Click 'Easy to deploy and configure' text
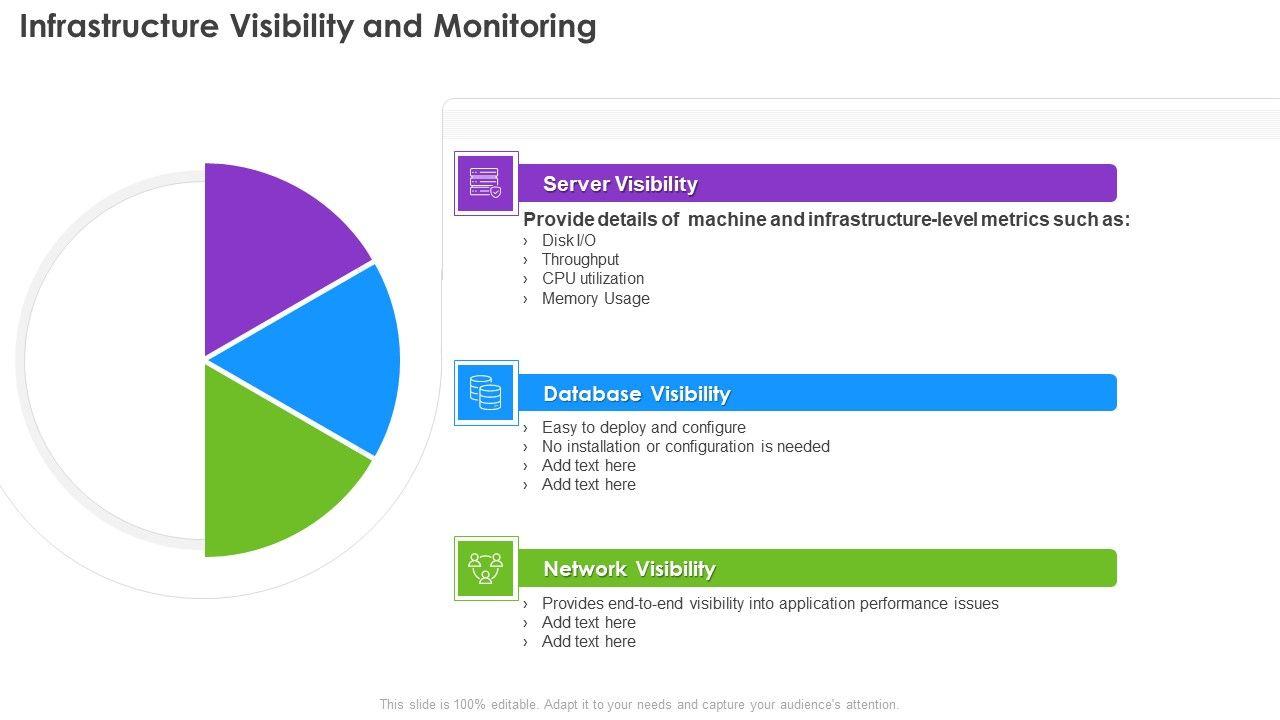Screen dimensions: 1280x720 coord(643,428)
